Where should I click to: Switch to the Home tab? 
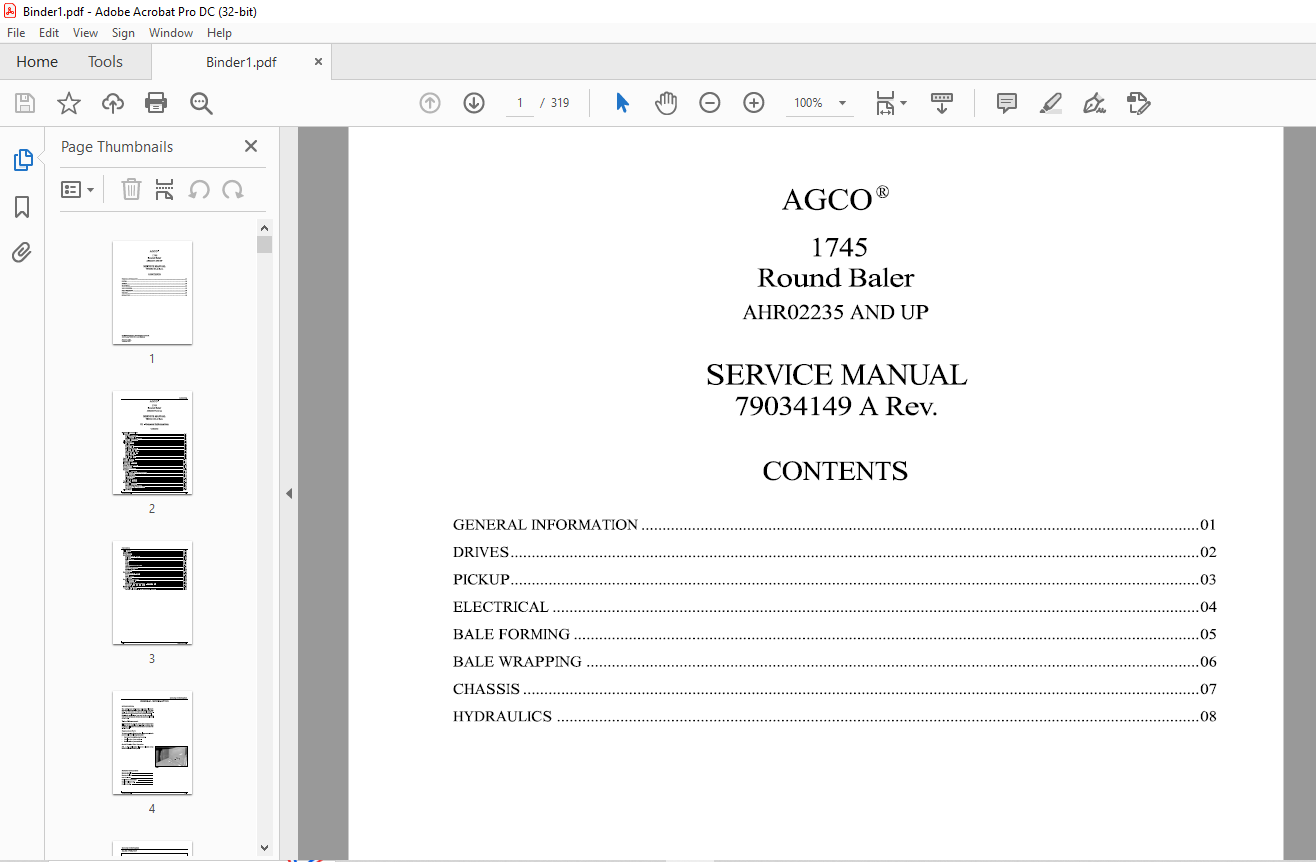point(37,62)
